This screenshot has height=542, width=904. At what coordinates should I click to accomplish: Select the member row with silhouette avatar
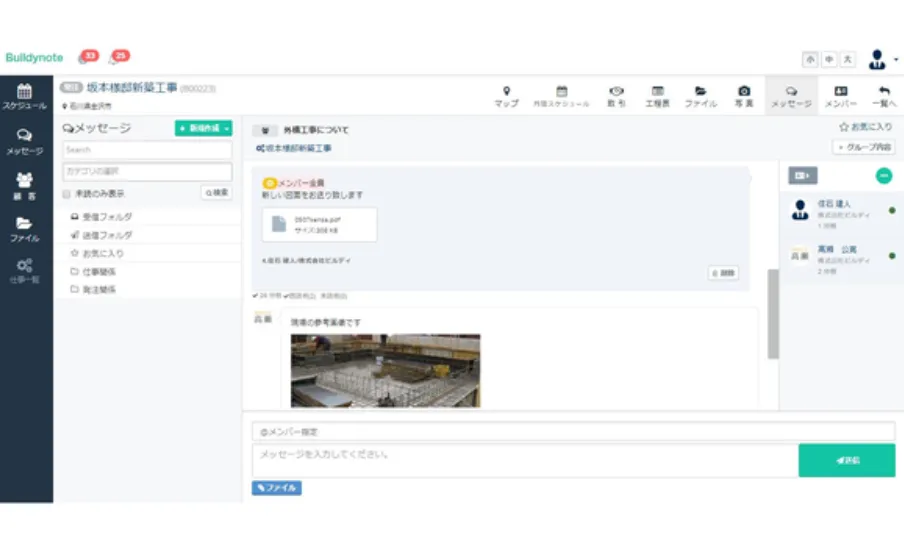(x=841, y=213)
